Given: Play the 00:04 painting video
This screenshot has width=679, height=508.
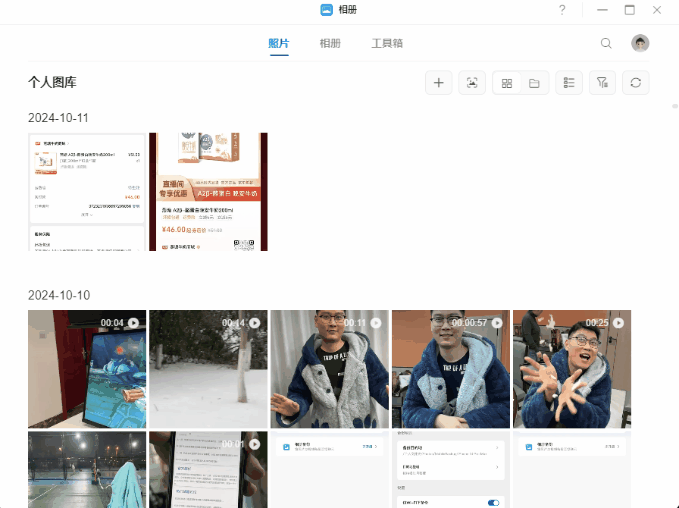Looking at the screenshot, I should (x=87, y=369).
